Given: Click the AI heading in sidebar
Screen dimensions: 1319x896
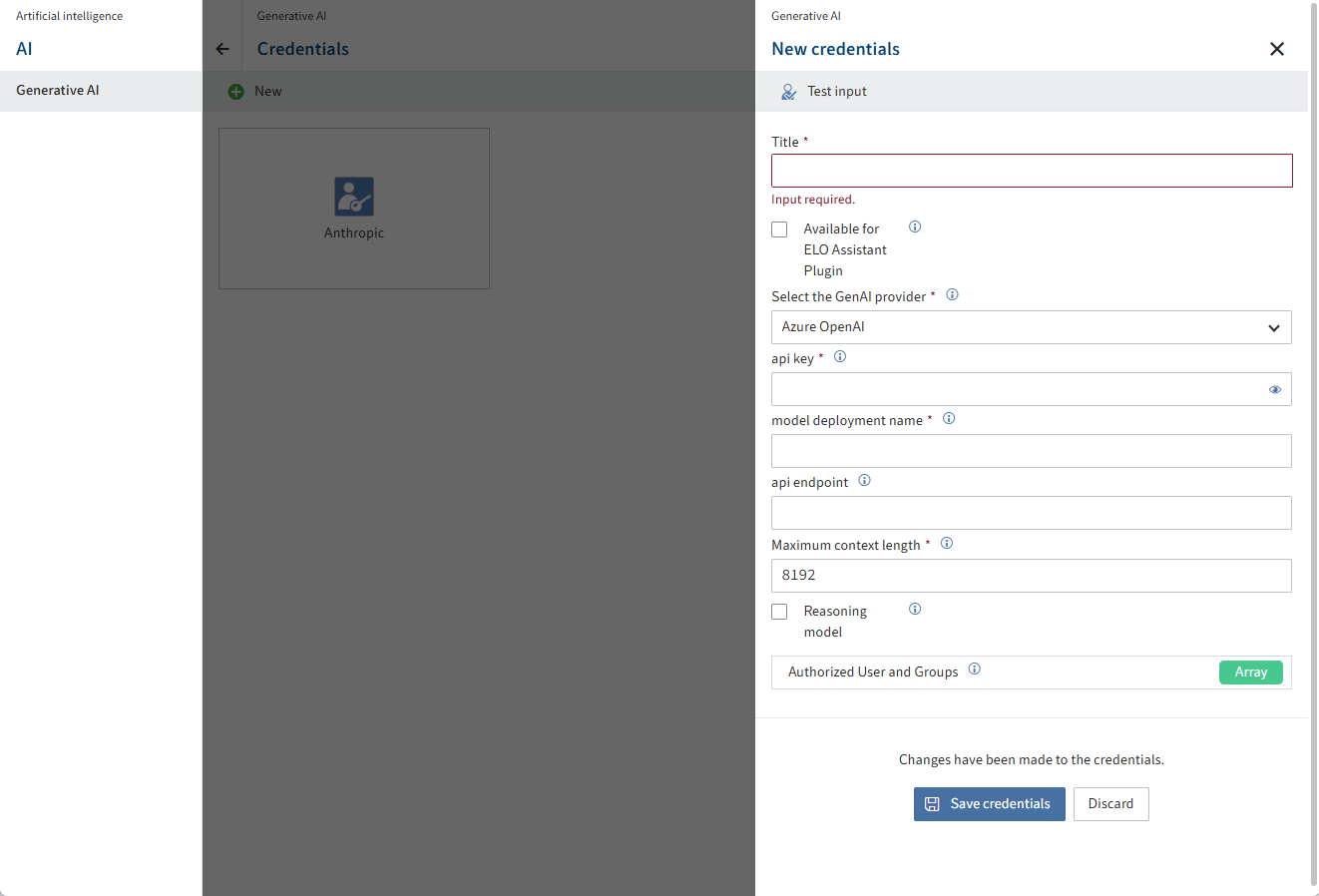Looking at the screenshot, I should point(24,49).
